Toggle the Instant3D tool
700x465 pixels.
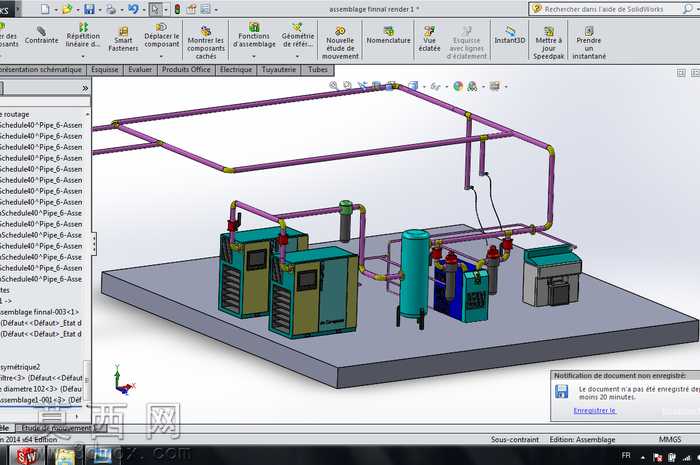tap(510, 36)
